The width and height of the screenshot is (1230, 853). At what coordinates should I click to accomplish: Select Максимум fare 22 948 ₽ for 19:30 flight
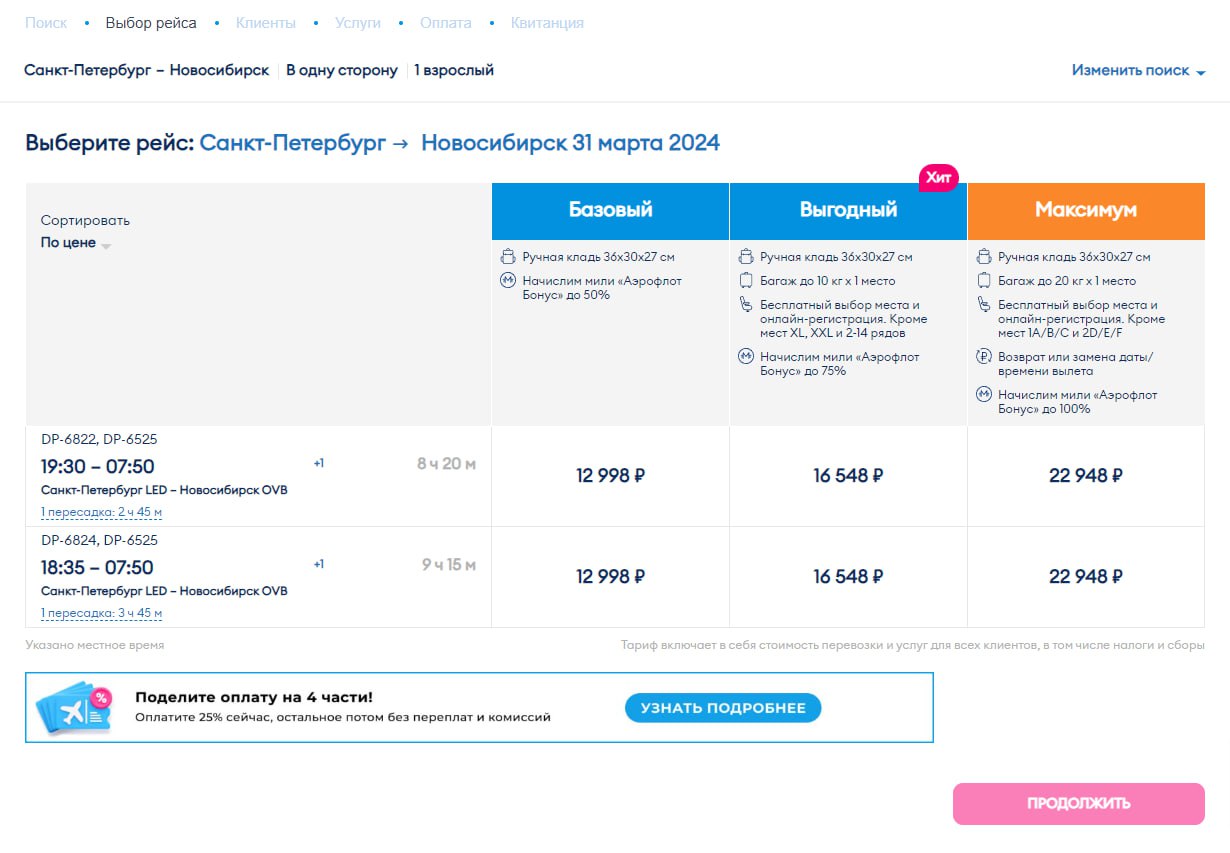(1086, 476)
